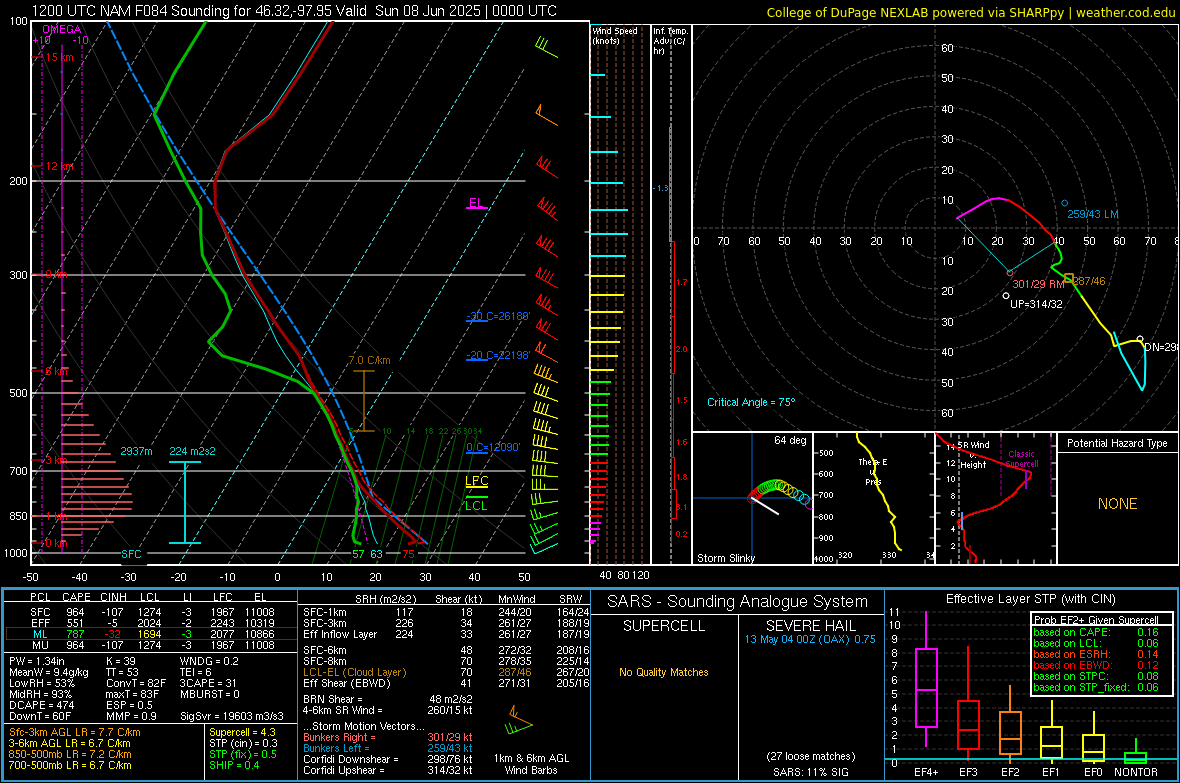The height and width of the screenshot is (783, 1180).
Task: Click the '-30 C=26188'' height label
Action: pyautogui.click(x=498, y=316)
